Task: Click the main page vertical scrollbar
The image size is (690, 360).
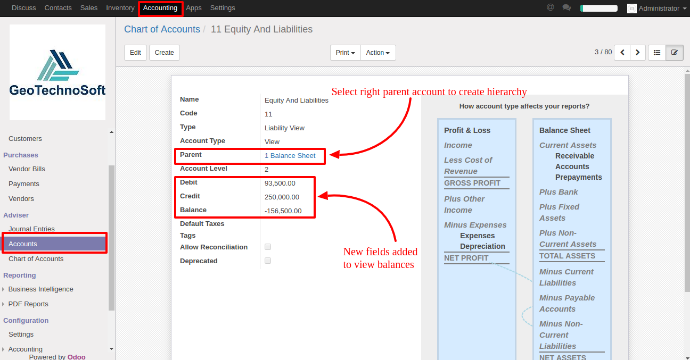Action: click(687, 183)
